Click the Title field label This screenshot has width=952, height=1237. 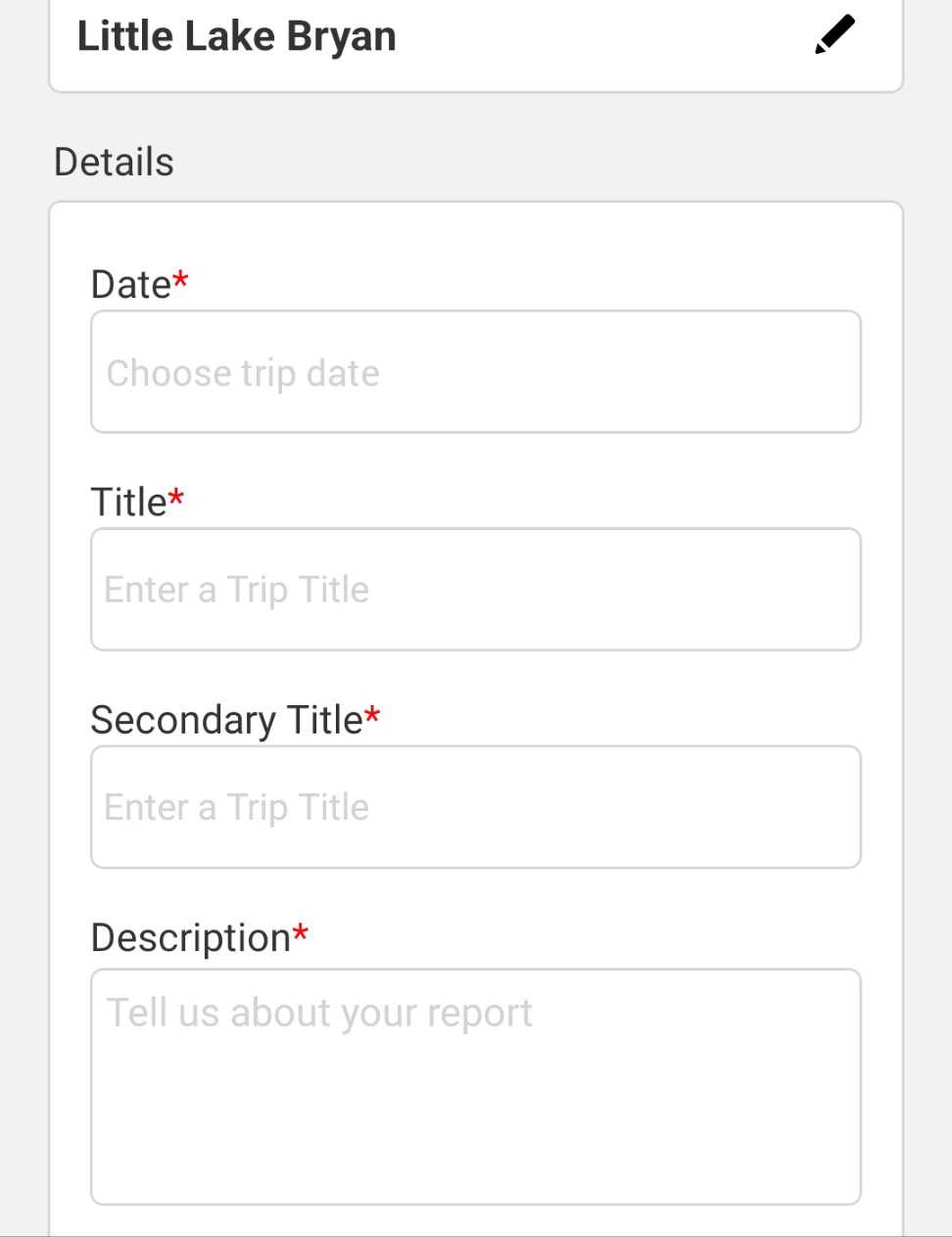pyautogui.click(x=128, y=502)
